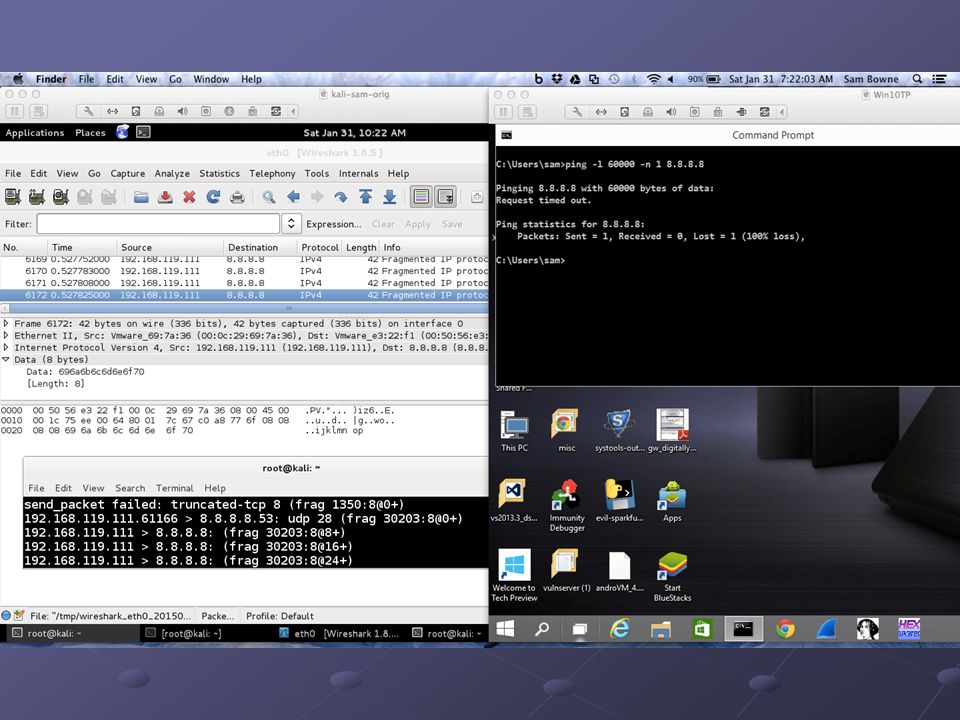The width and height of the screenshot is (960, 720).
Task: Click the Wireshark display filter input field
Action: tap(158, 224)
